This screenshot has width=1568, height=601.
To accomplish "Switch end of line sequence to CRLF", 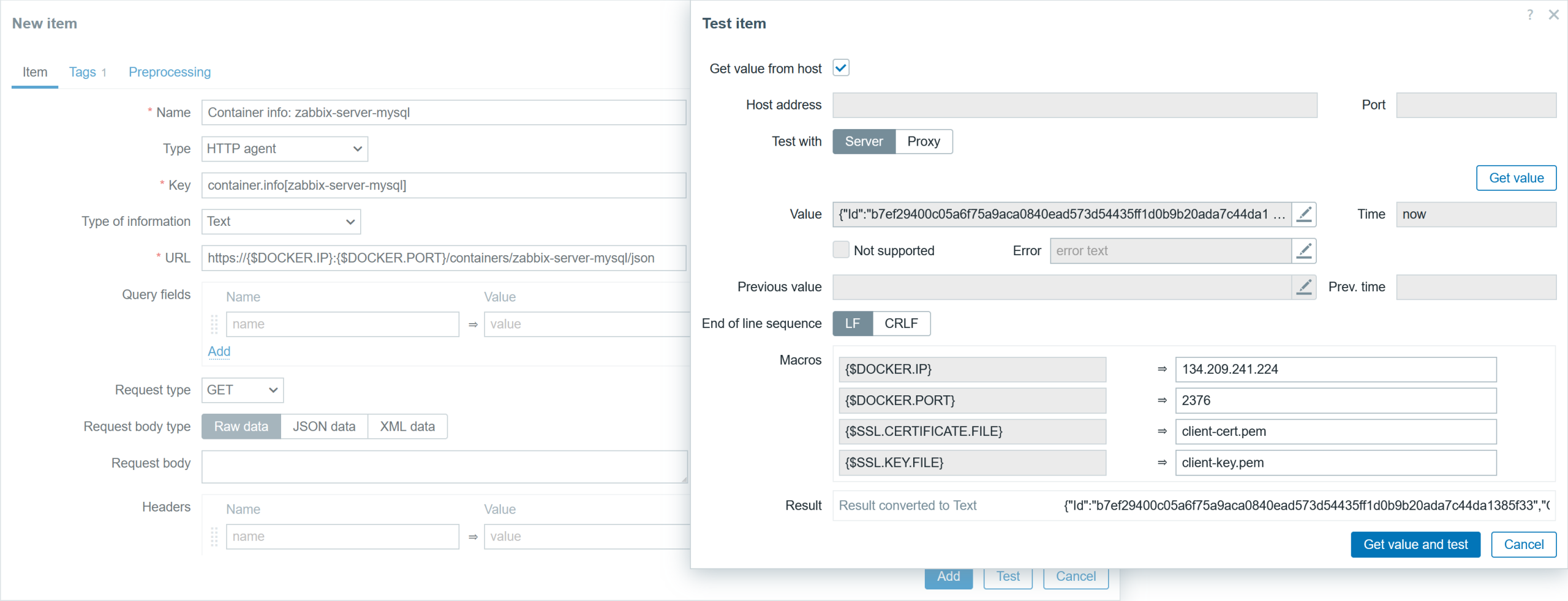I will [x=901, y=324].
